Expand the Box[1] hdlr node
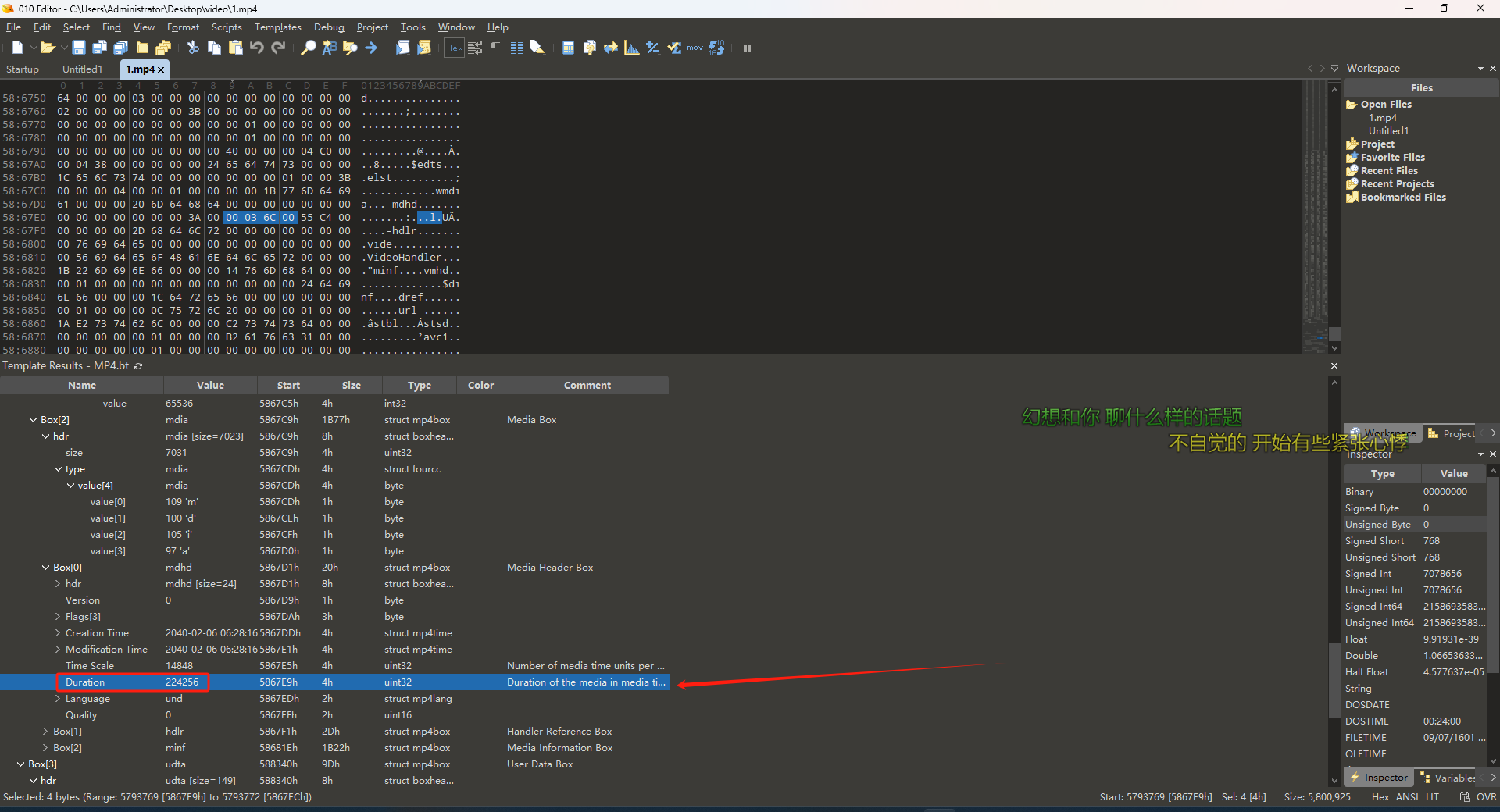Screen dimensions: 1500x812 pyautogui.click(x=45, y=732)
